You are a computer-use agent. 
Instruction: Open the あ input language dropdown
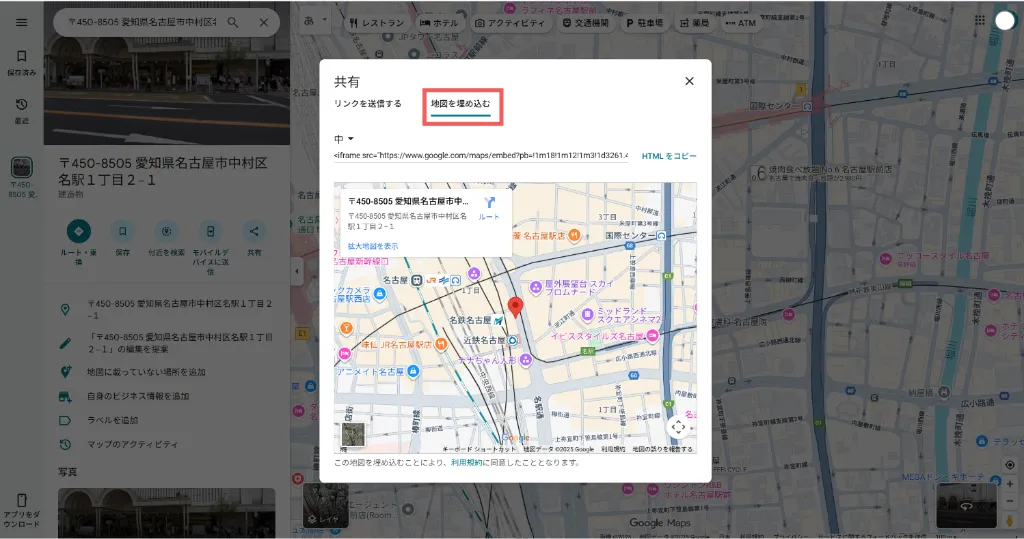point(313,21)
